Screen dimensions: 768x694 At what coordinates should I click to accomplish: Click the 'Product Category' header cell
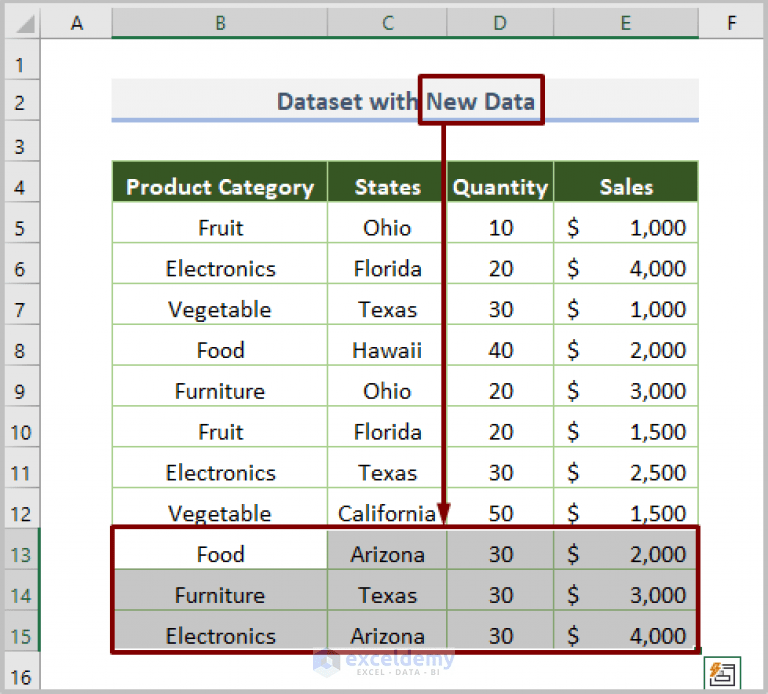(x=220, y=182)
